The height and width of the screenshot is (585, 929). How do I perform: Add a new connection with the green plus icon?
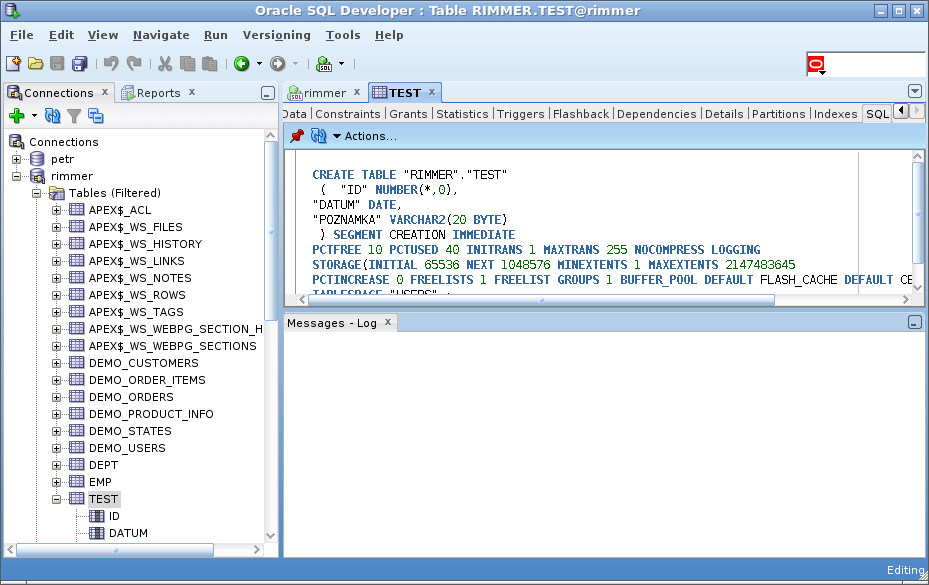click(17, 115)
